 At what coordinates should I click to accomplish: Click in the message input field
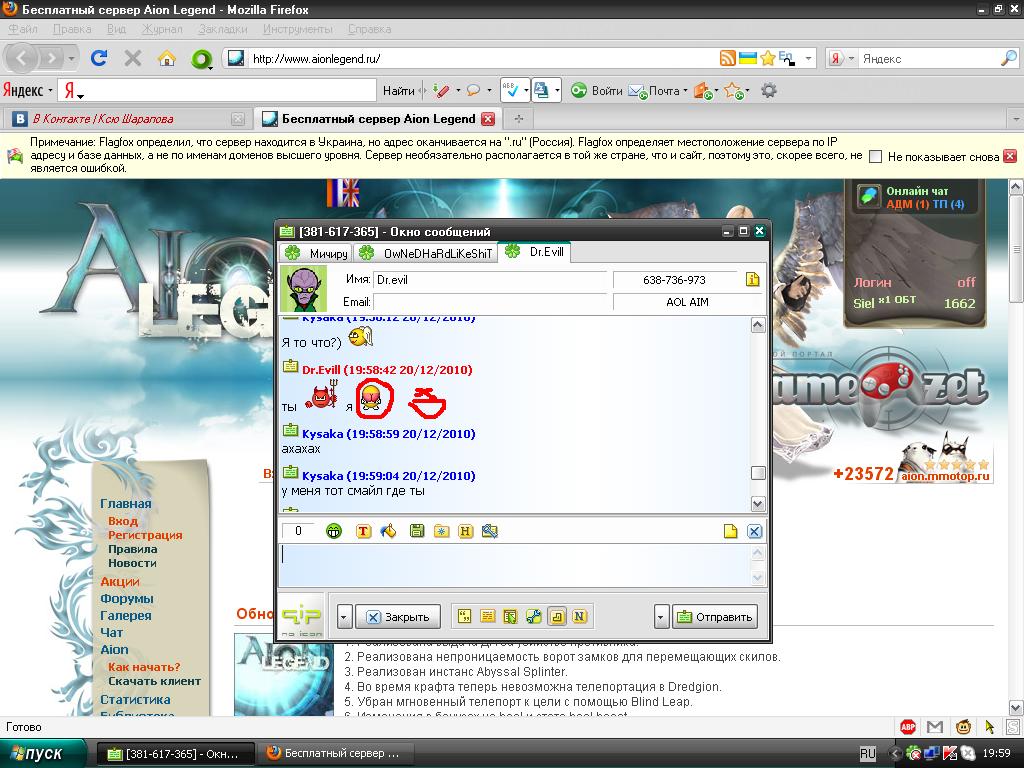(x=514, y=565)
